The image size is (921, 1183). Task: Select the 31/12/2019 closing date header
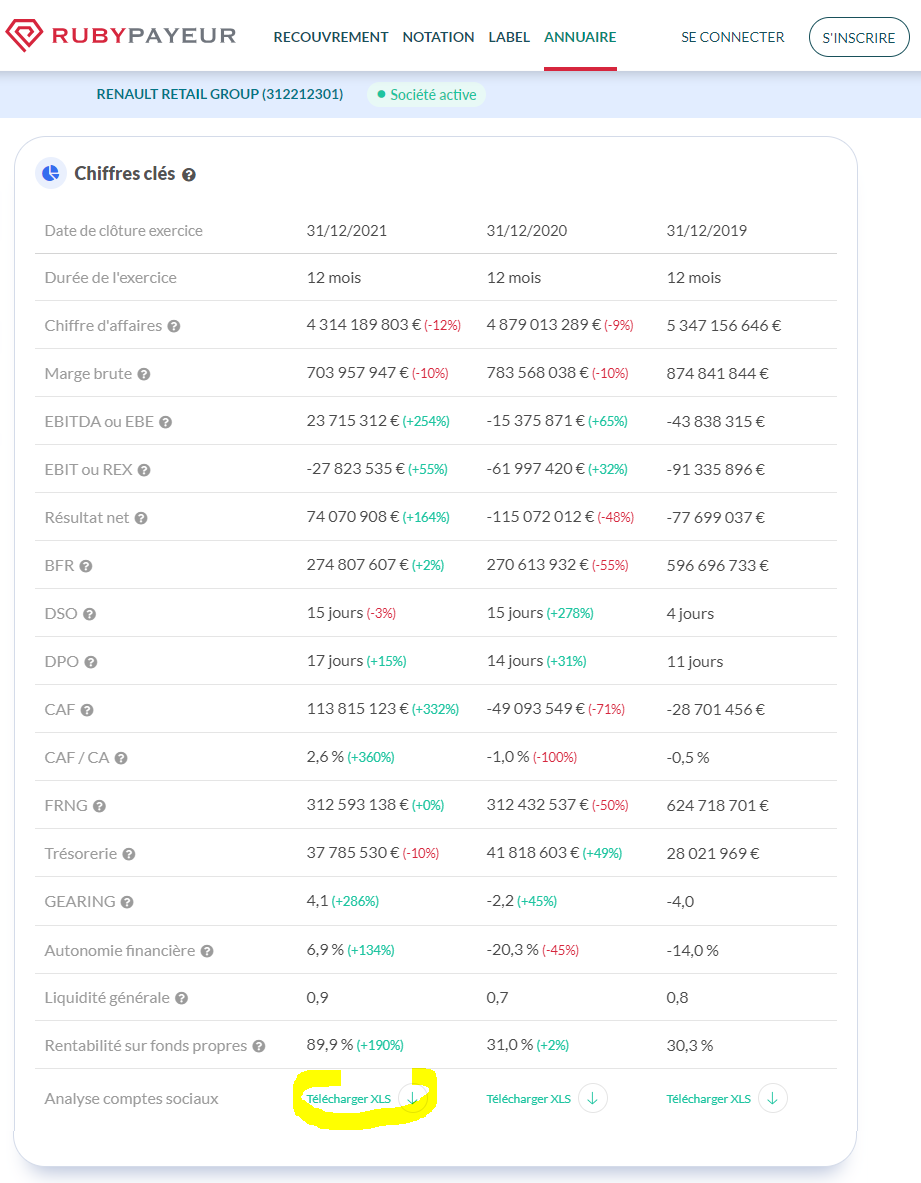pos(707,231)
